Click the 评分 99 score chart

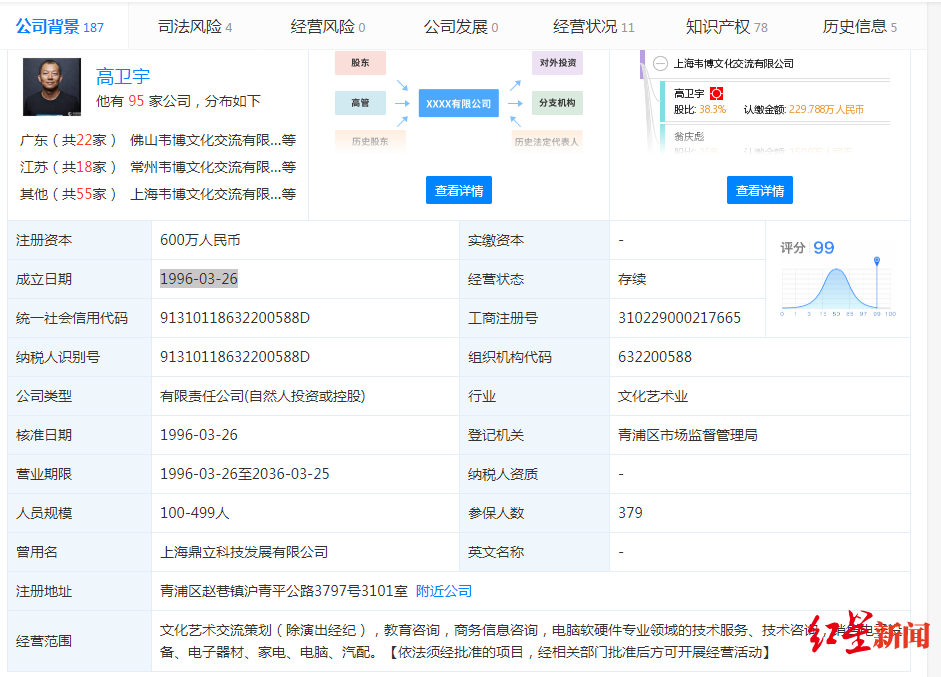coord(838,279)
